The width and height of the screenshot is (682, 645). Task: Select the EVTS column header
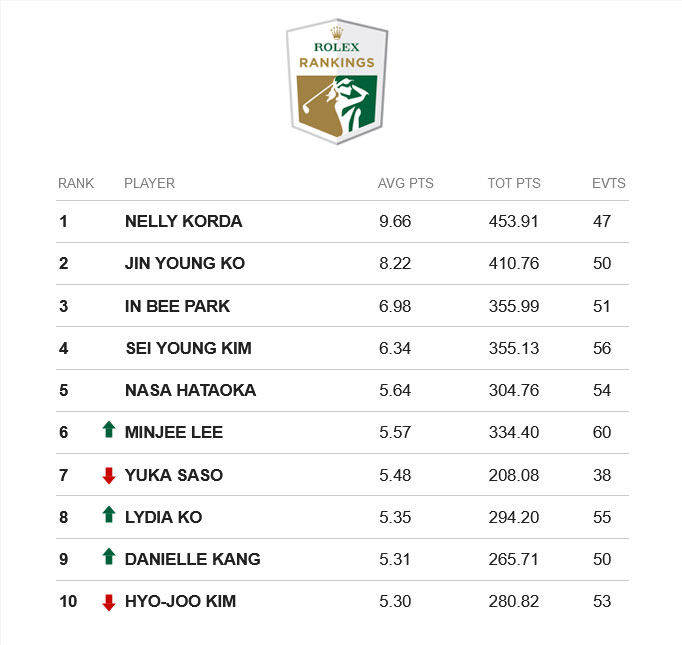click(608, 183)
